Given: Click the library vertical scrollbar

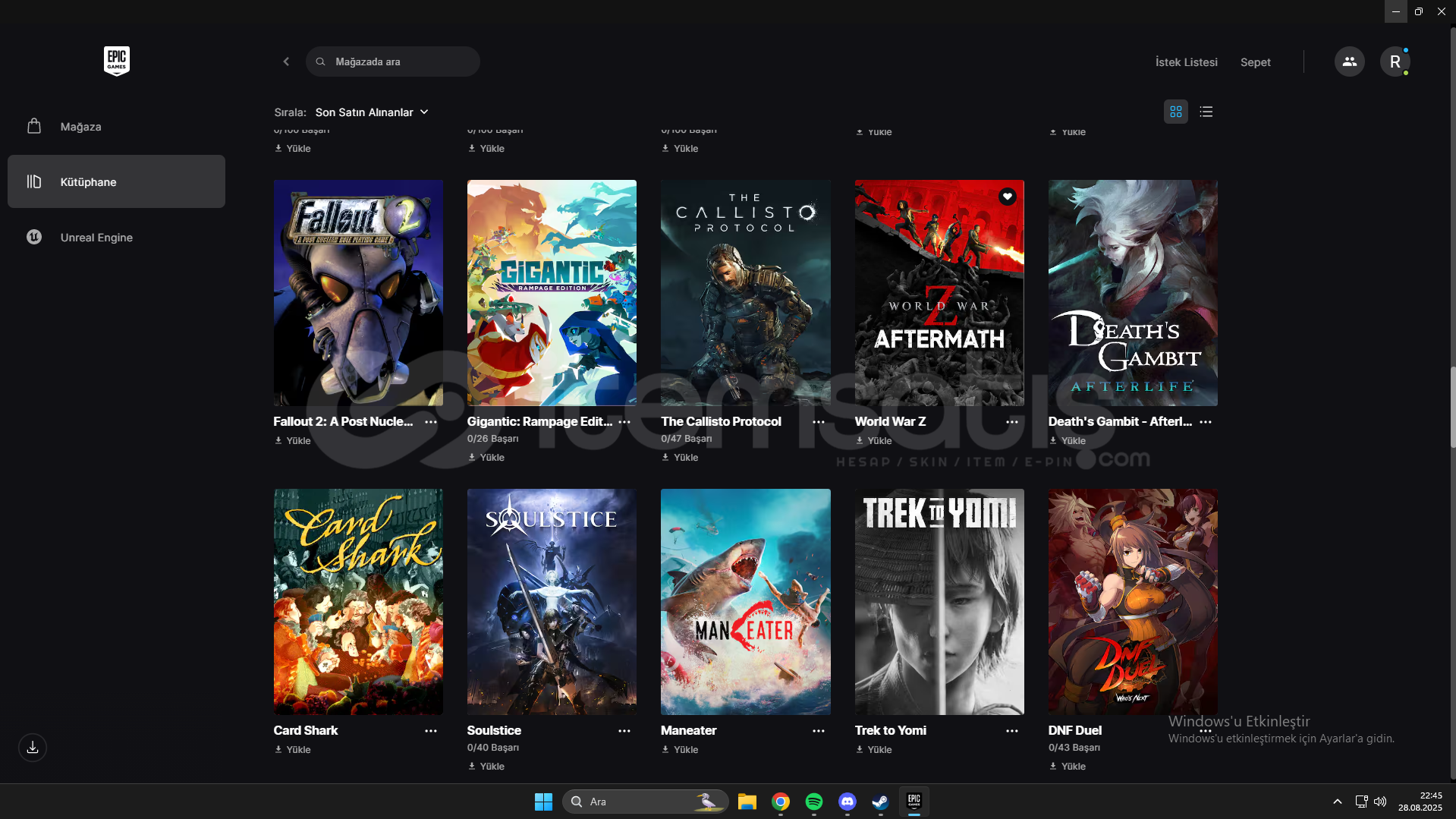Looking at the screenshot, I should (1452, 408).
